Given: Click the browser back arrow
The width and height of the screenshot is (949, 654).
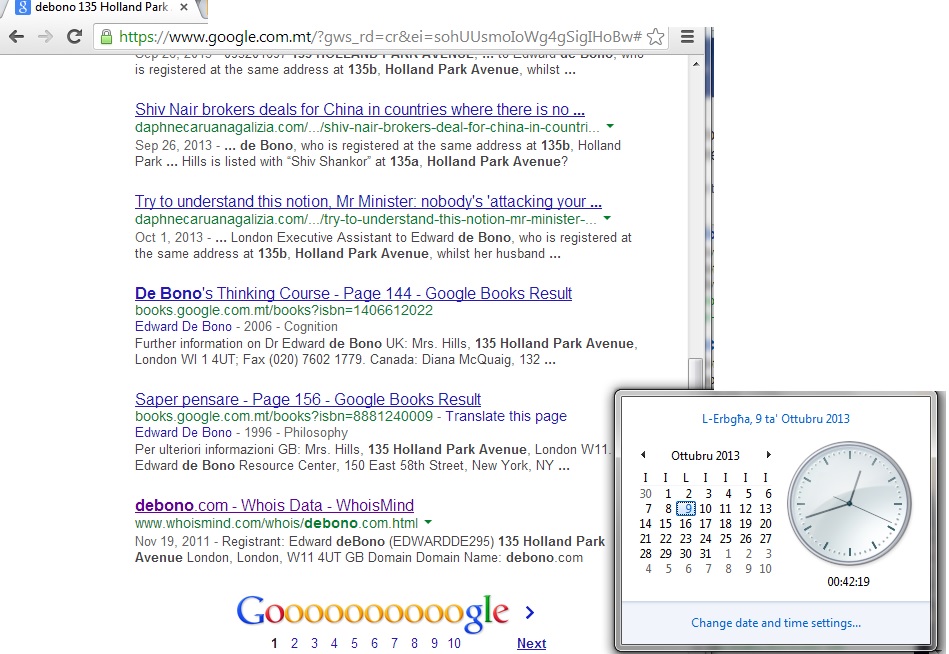Looking at the screenshot, I should click(x=16, y=37).
